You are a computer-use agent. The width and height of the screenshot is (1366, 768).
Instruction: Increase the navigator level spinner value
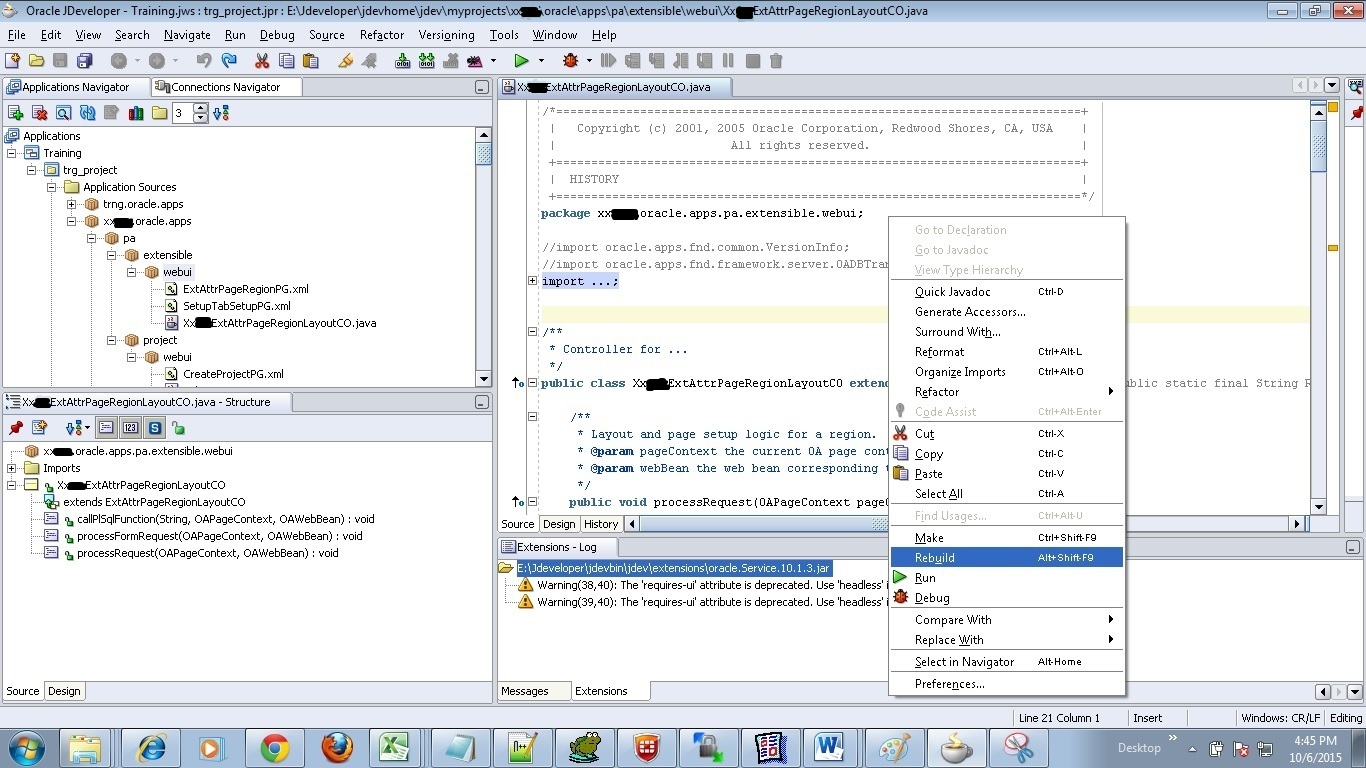pos(200,109)
